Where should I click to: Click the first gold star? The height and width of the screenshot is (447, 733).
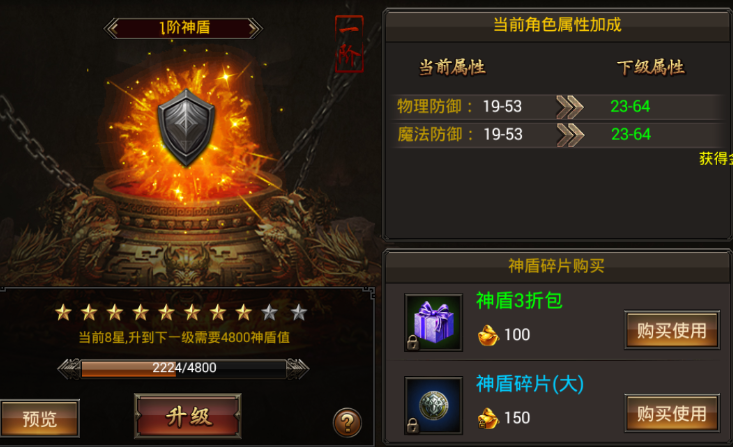coord(63,312)
